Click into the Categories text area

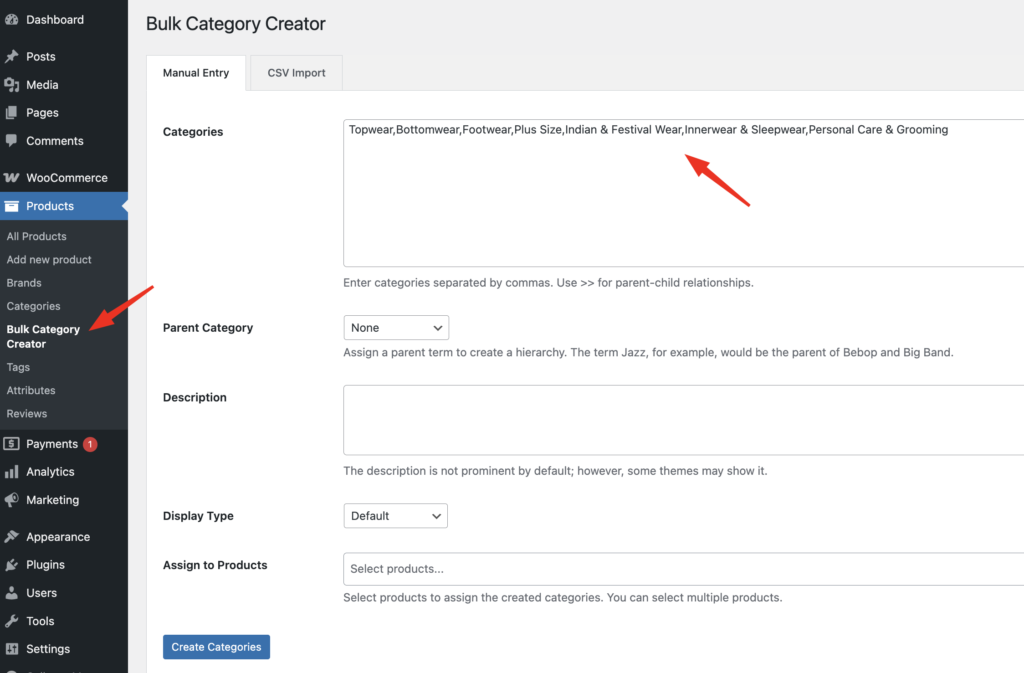click(x=683, y=193)
